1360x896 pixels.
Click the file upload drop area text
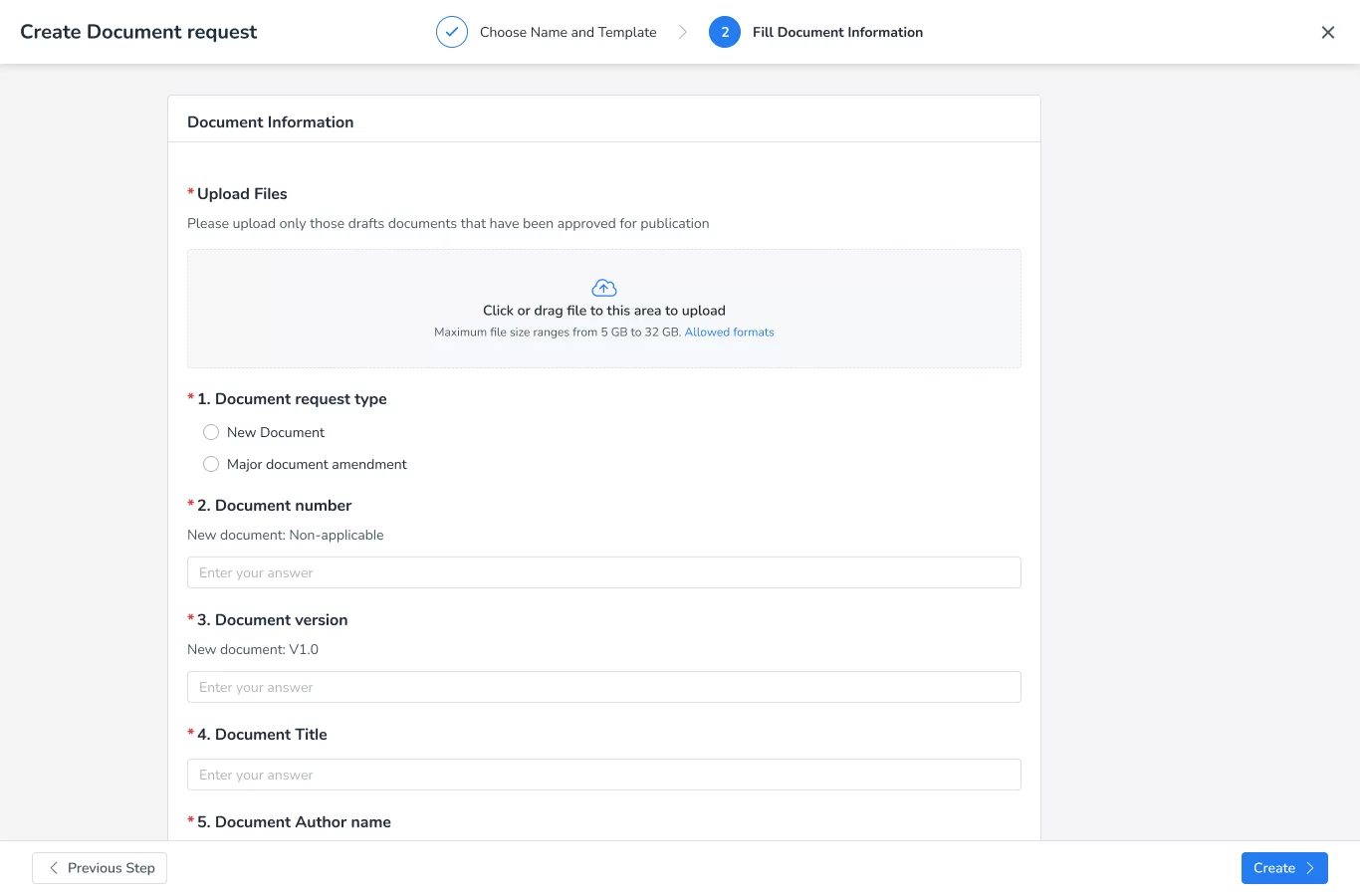(604, 311)
